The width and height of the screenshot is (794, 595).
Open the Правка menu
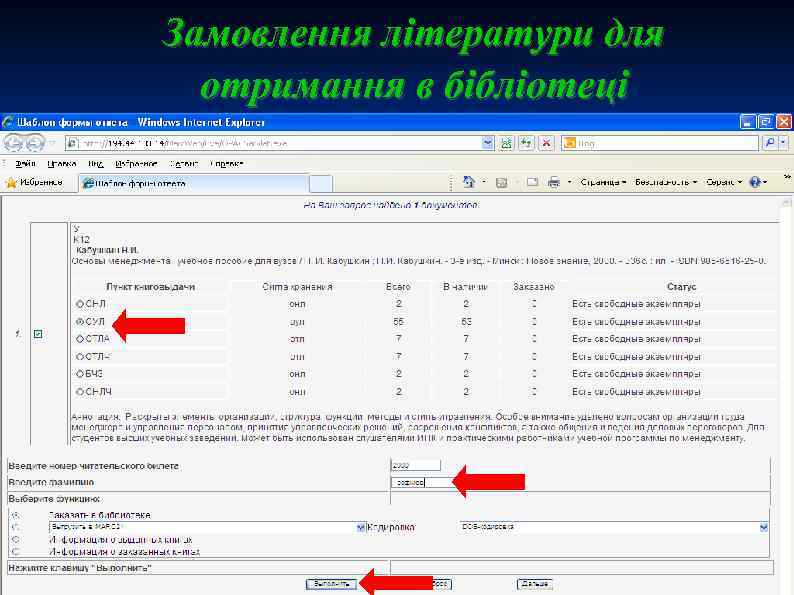click(61, 164)
